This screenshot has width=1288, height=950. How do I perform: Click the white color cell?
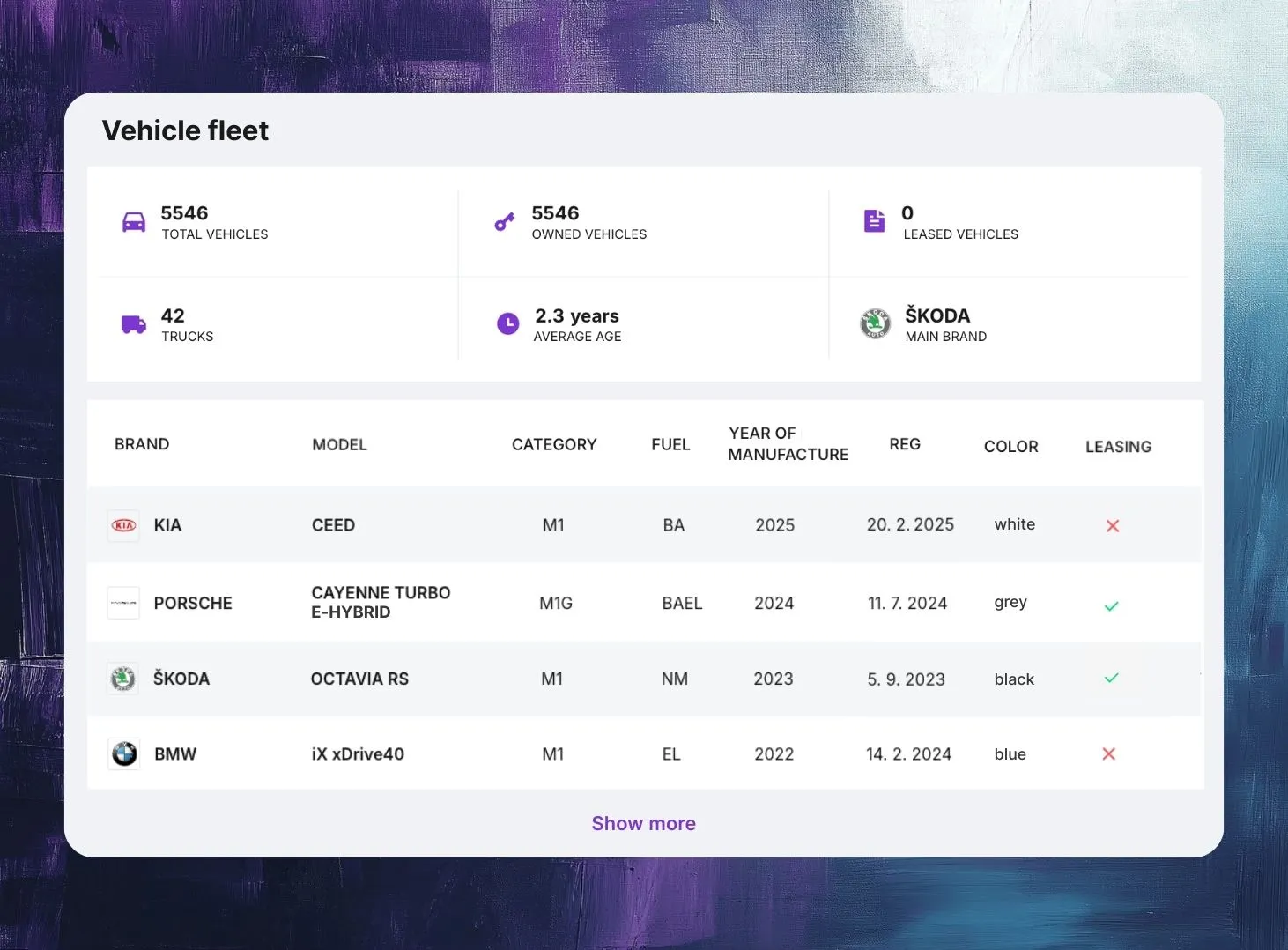[1015, 524]
